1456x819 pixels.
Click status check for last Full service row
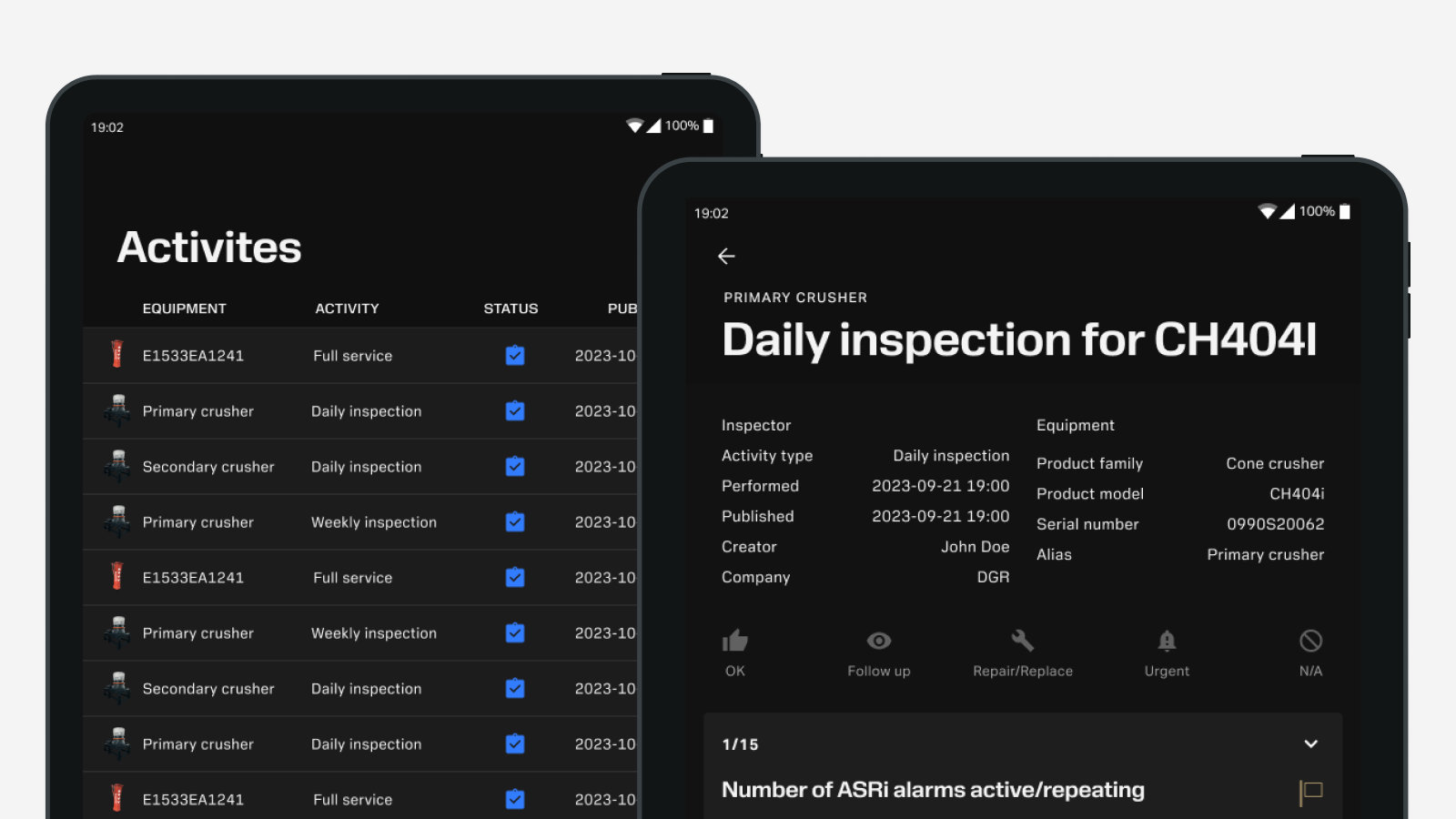(x=515, y=799)
